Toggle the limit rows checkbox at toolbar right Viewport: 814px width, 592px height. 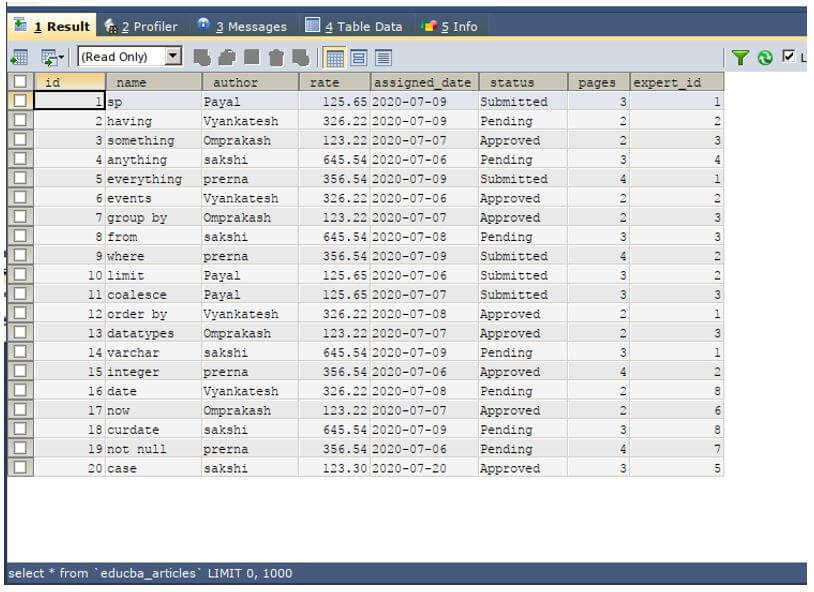788,56
